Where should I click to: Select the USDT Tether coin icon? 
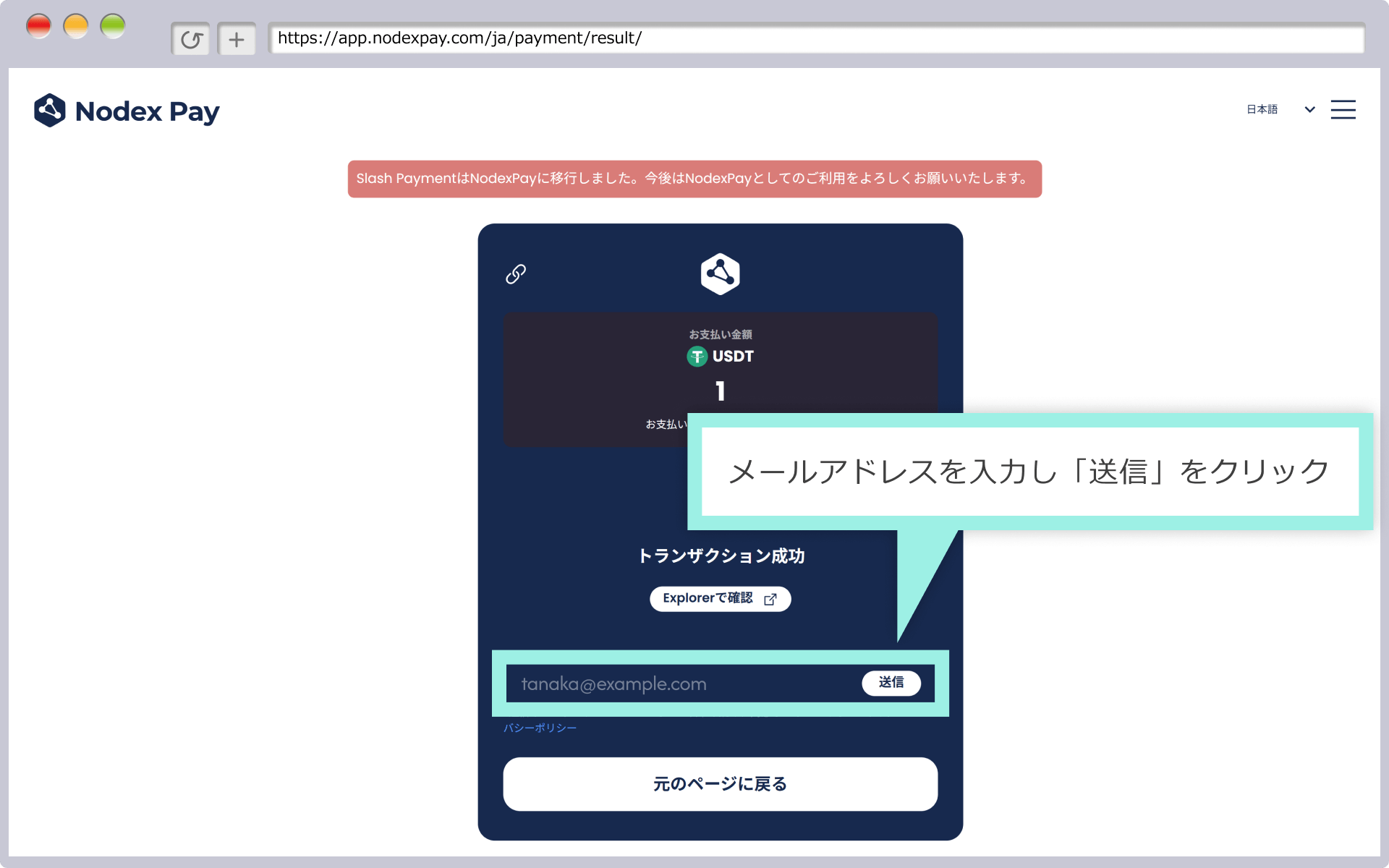pos(696,356)
